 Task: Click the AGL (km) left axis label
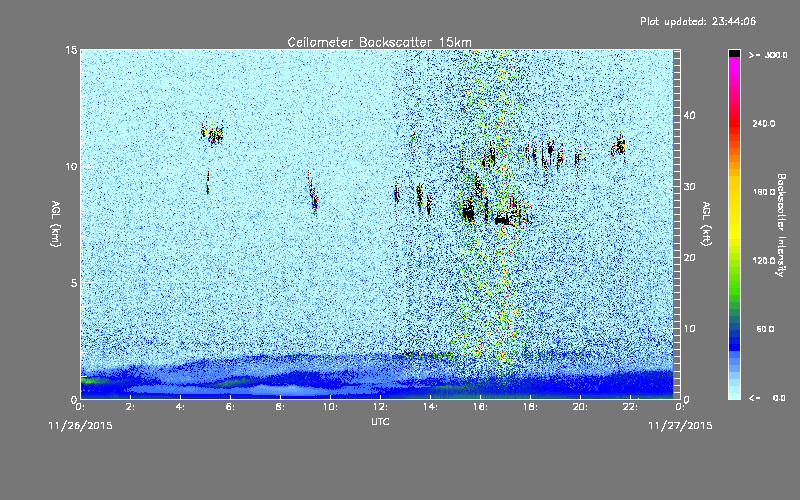(56, 223)
